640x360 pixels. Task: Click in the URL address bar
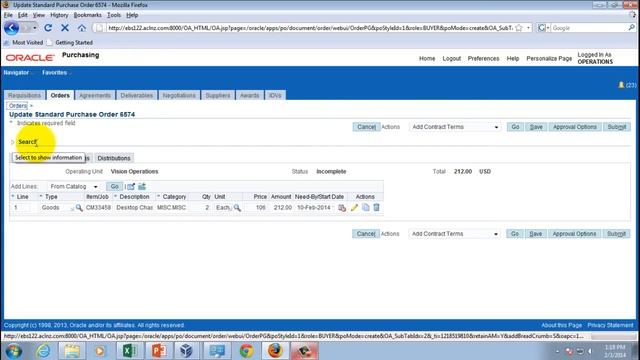310,28
